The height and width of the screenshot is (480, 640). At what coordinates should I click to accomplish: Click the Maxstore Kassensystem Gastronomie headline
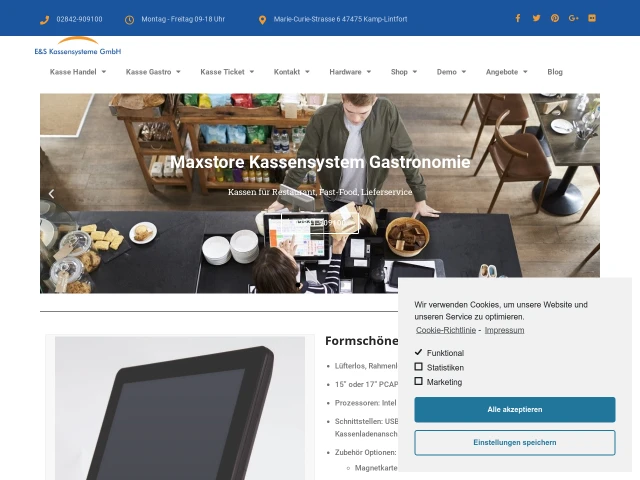[x=320, y=162]
